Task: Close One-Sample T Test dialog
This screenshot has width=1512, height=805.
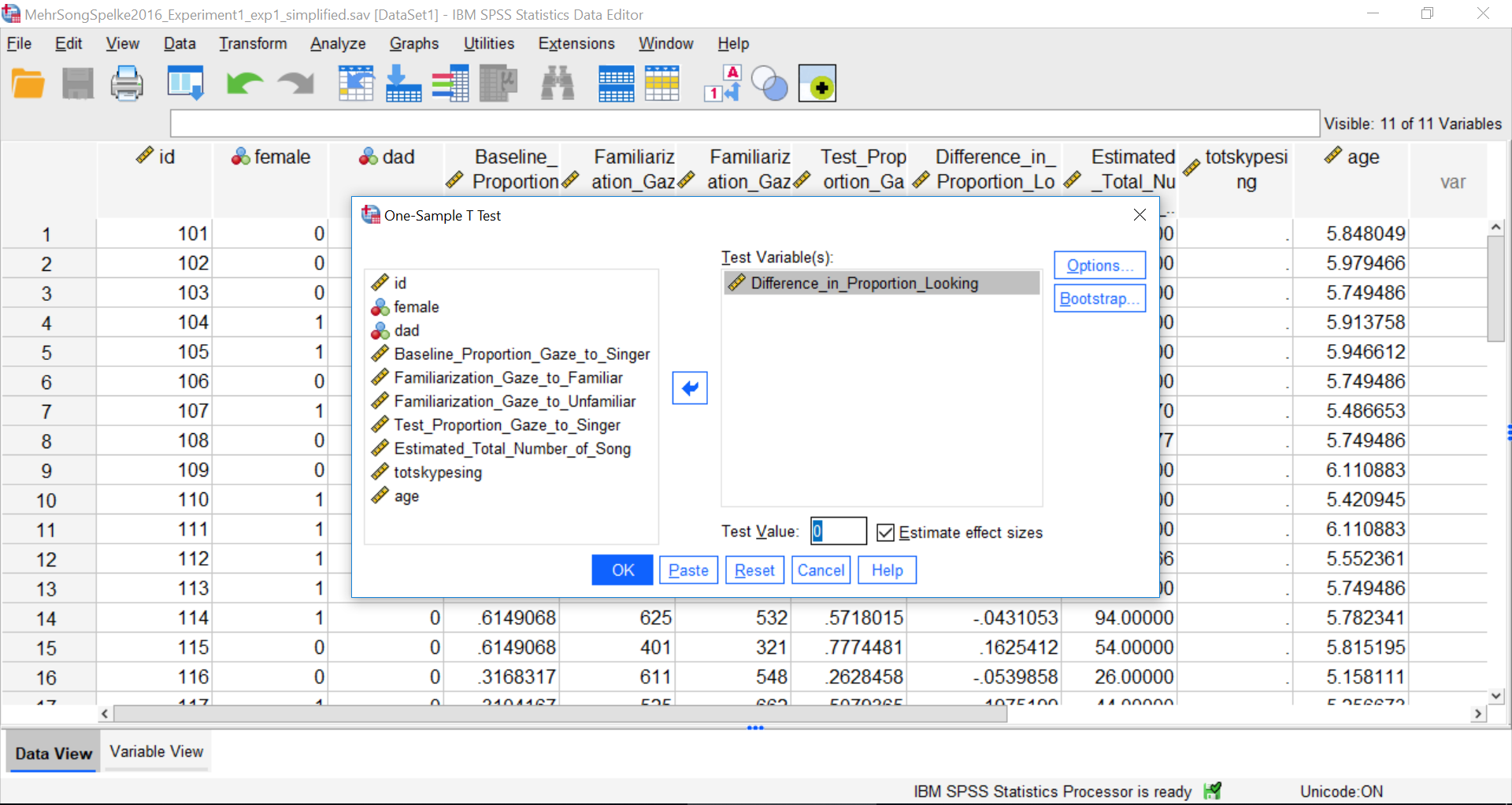Action: pyautogui.click(x=1140, y=215)
